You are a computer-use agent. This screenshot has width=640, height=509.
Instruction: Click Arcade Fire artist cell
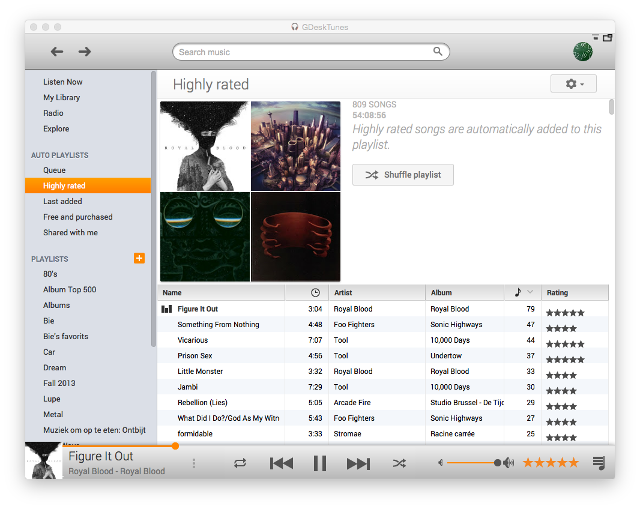pos(352,402)
